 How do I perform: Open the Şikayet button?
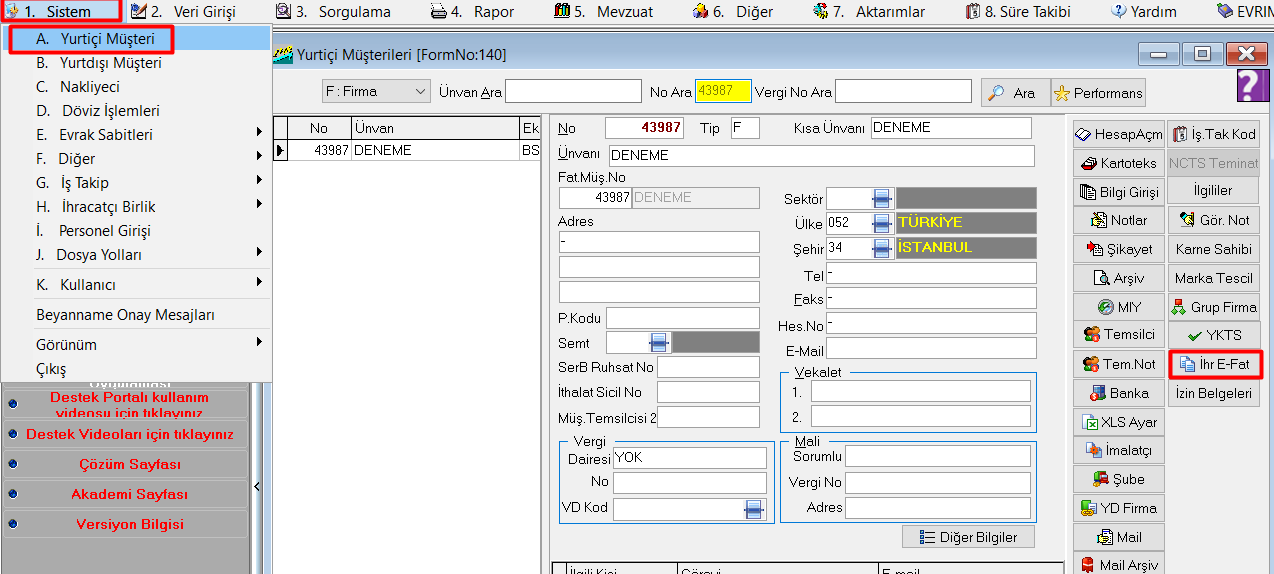1119,249
